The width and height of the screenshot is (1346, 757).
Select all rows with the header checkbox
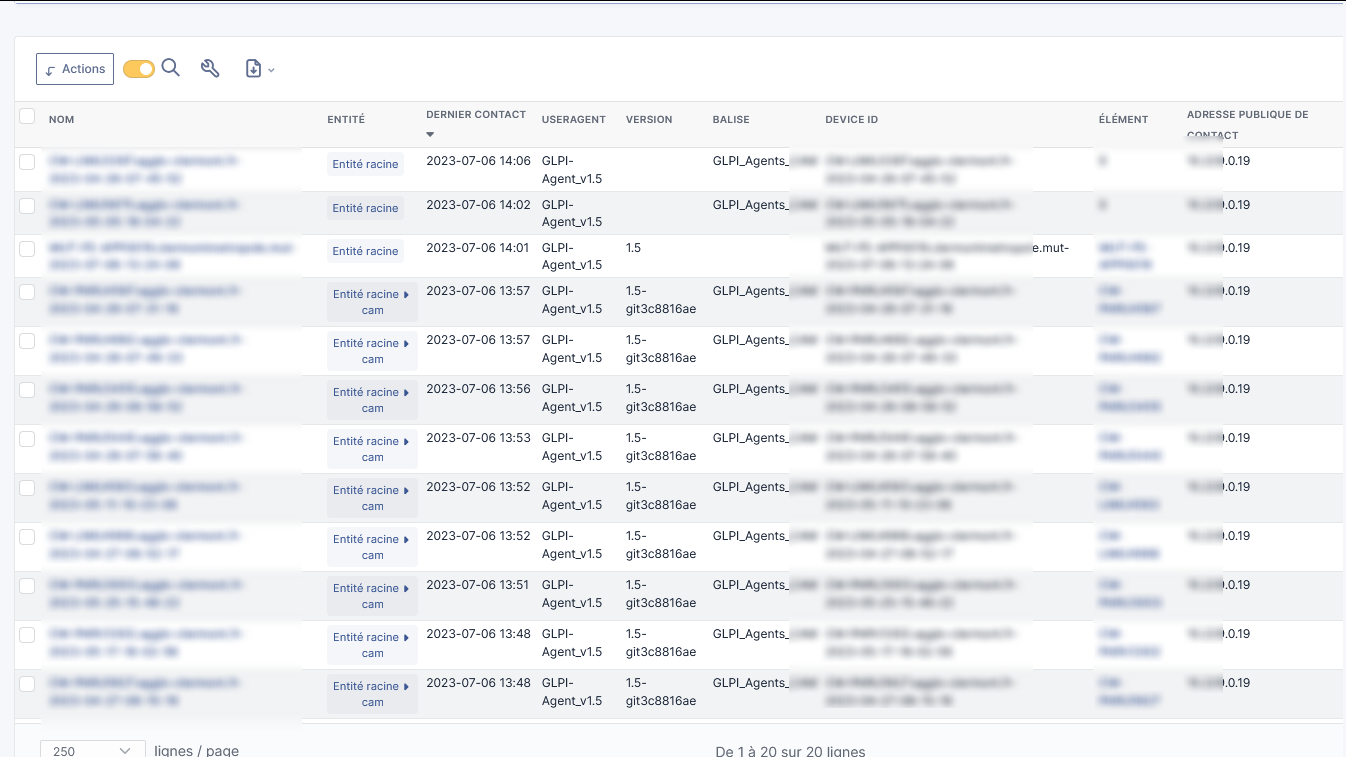click(27, 115)
